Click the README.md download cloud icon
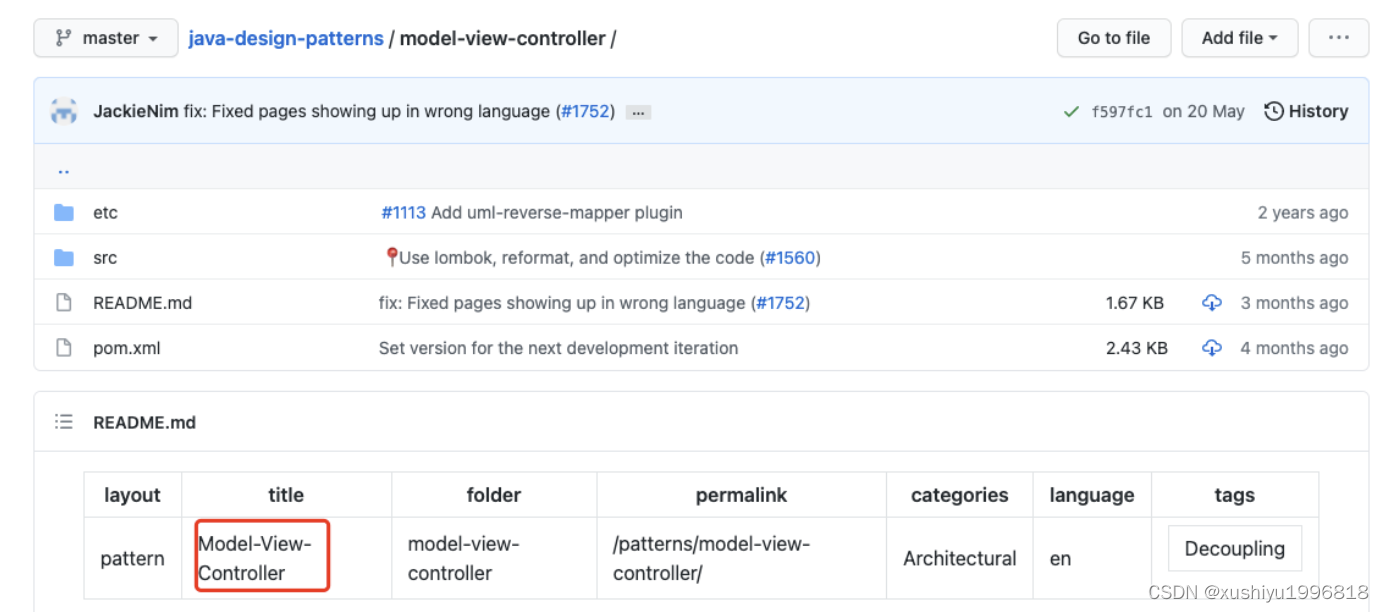 1211,303
